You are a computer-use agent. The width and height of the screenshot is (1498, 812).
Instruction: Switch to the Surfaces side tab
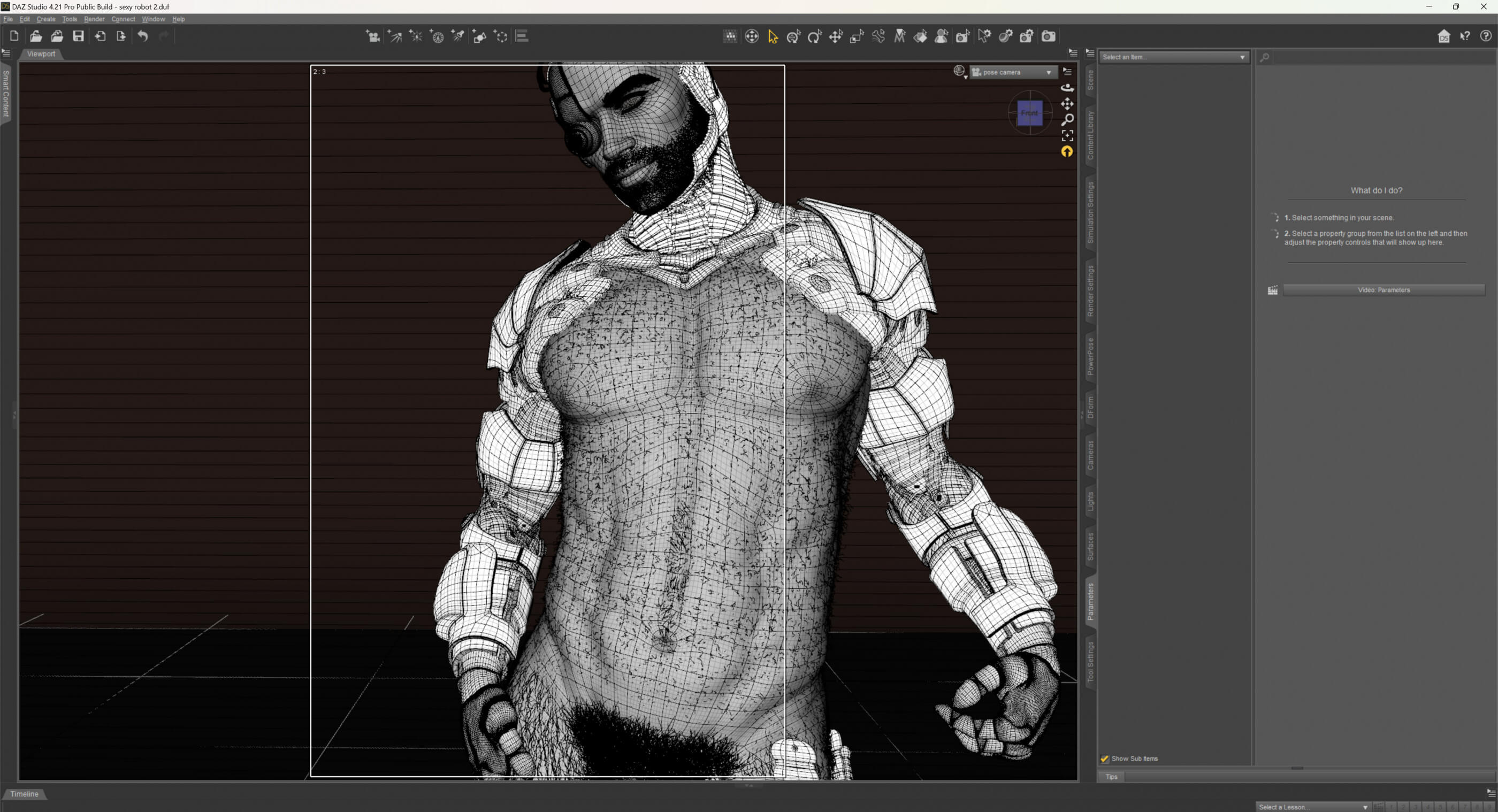[1090, 546]
